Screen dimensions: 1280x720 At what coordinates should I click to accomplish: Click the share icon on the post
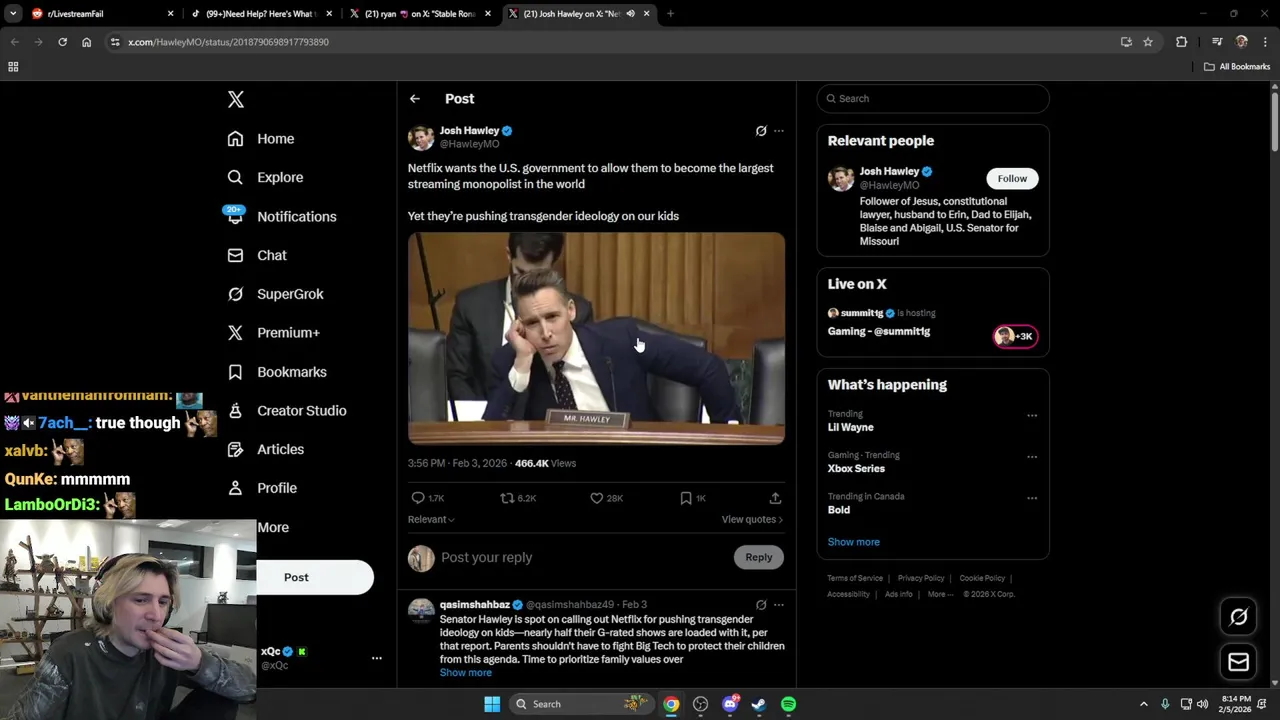tap(775, 498)
